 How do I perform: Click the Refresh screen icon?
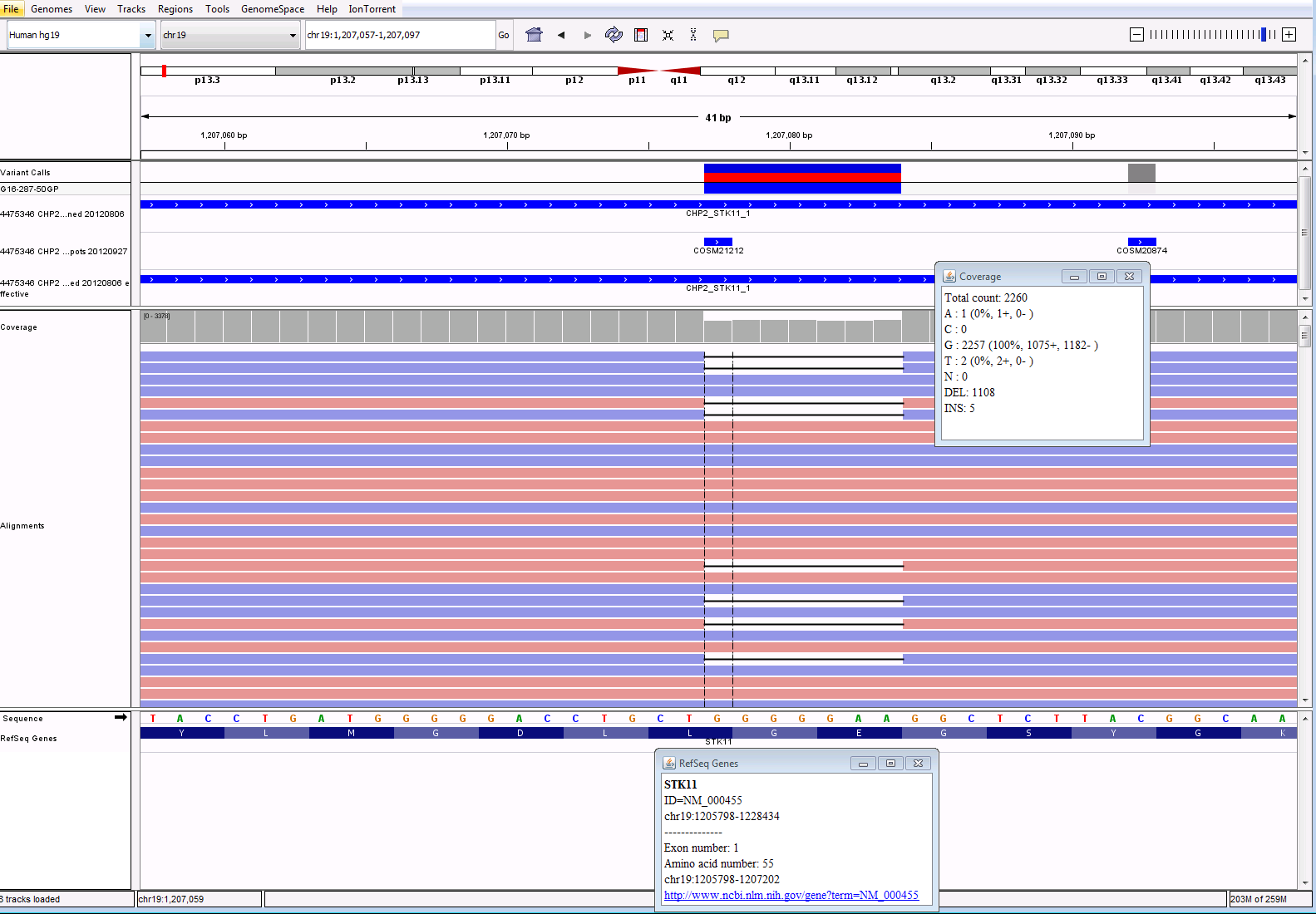point(614,35)
